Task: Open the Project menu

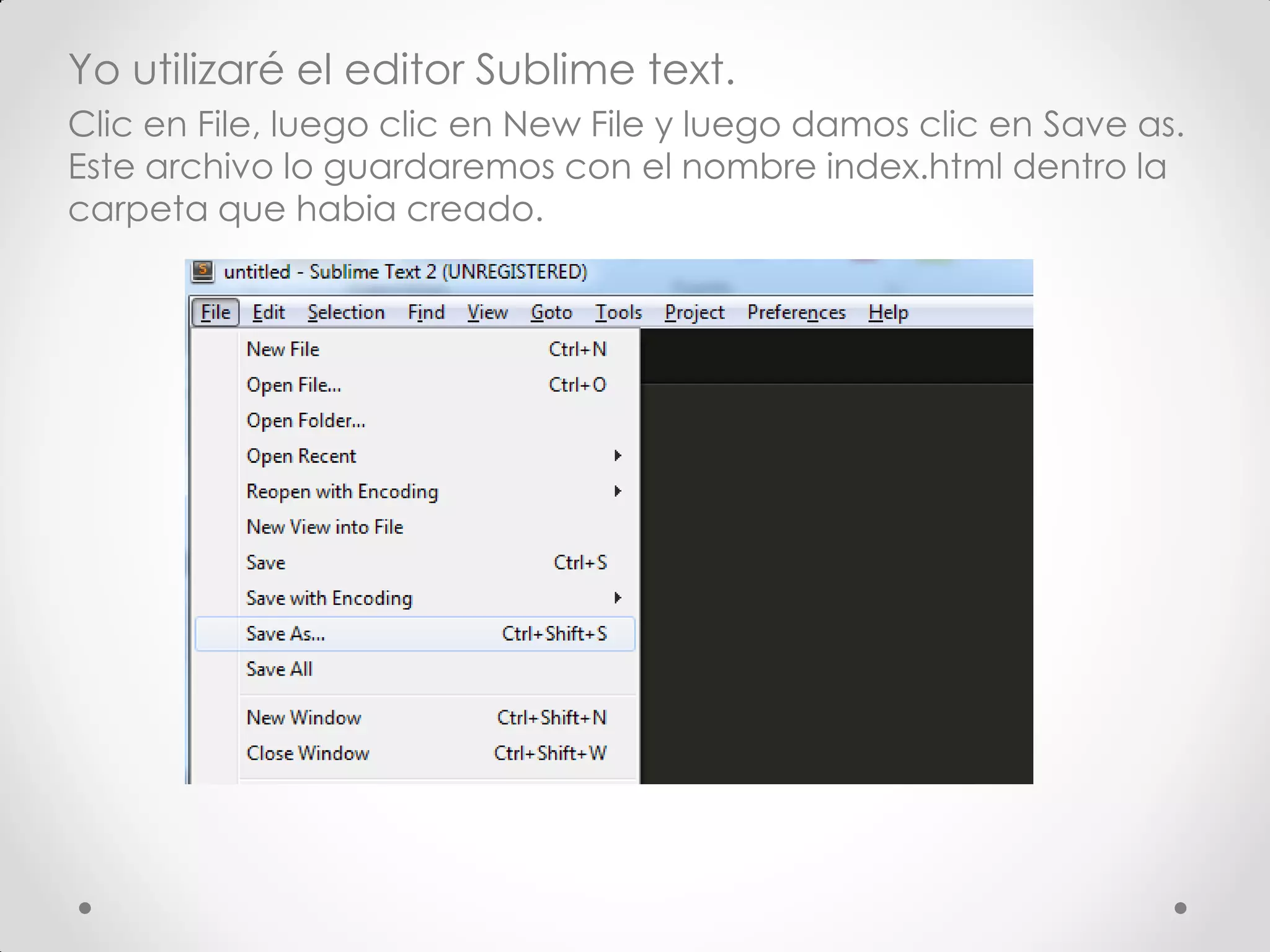Action: tap(695, 312)
